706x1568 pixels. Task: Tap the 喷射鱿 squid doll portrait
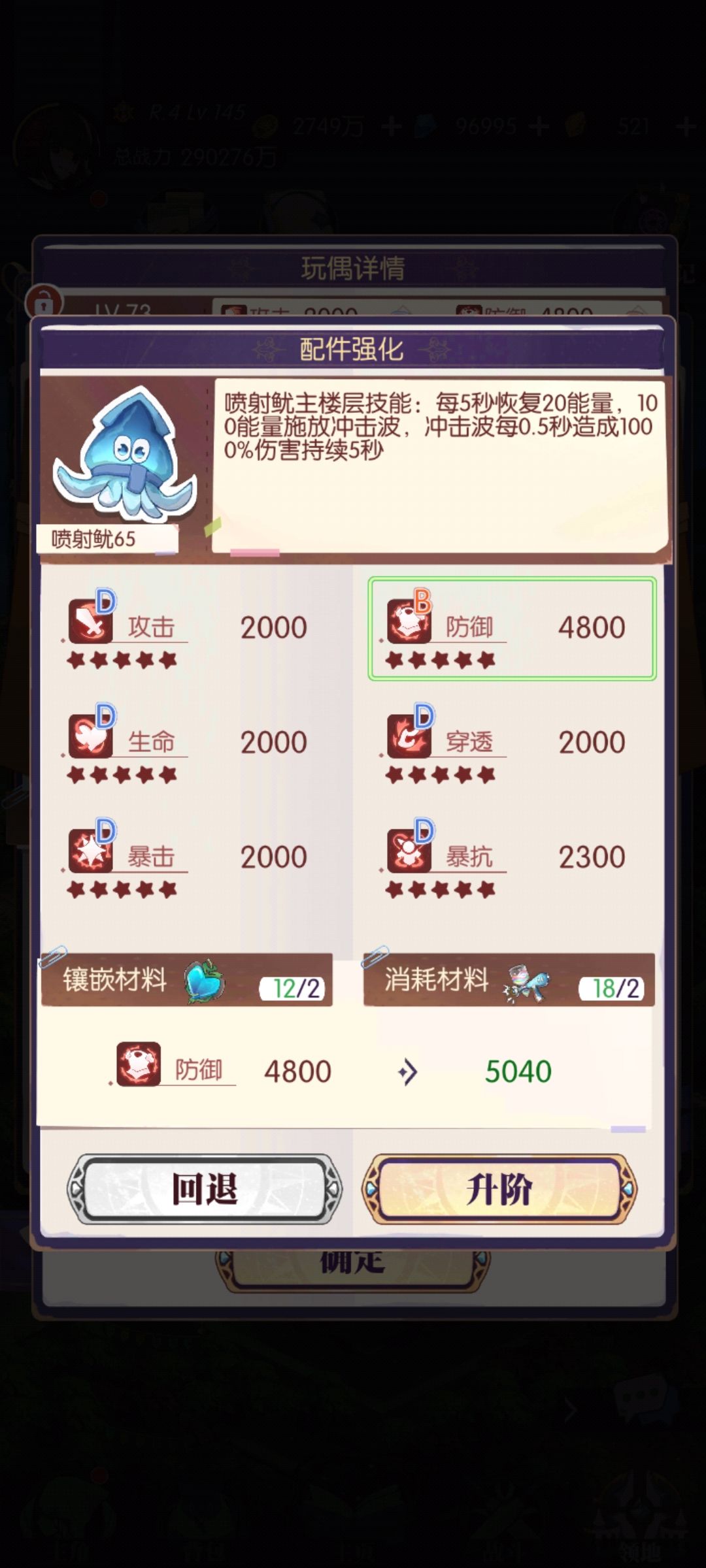click(x=125, y=454)
